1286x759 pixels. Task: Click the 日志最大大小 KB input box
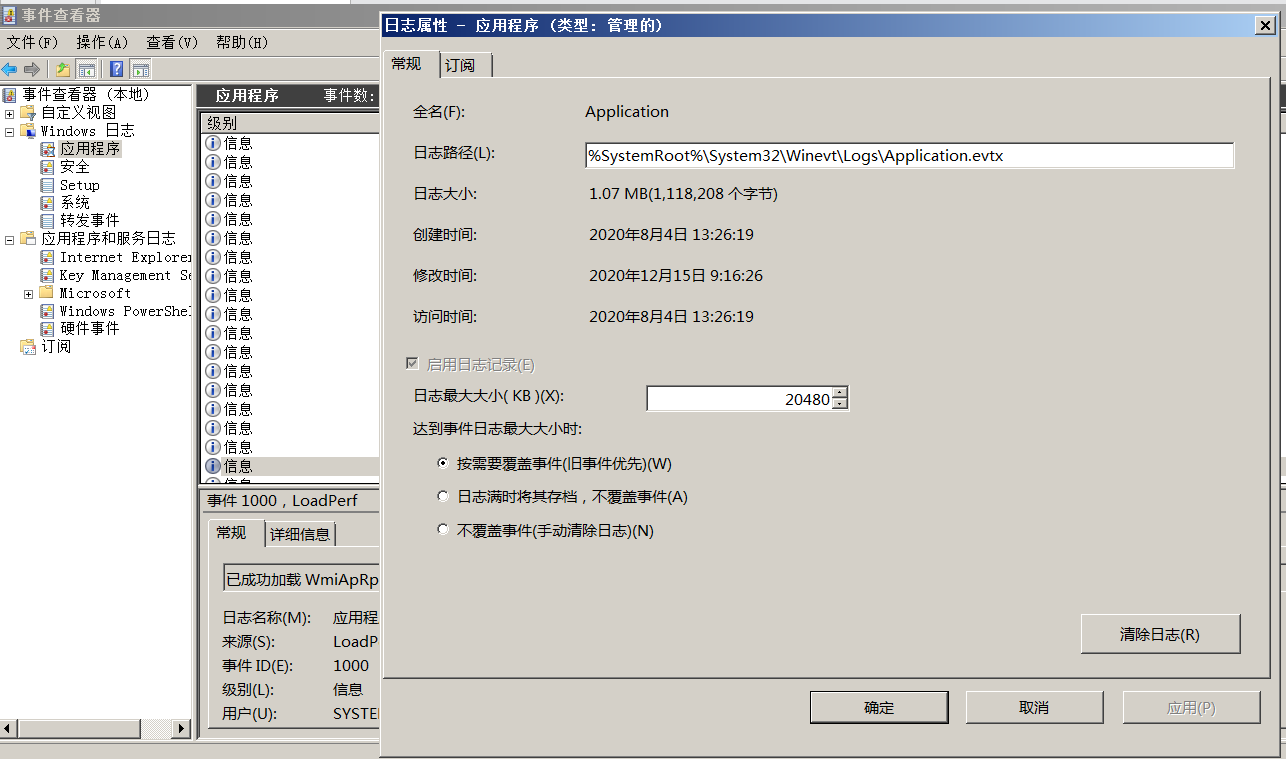739,399
